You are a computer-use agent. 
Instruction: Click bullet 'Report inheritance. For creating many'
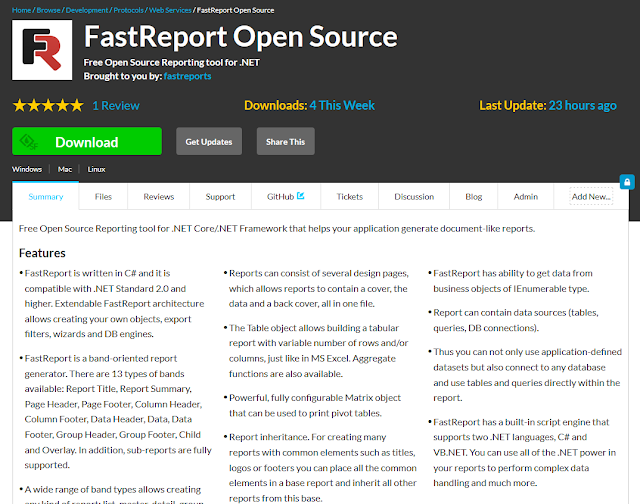coord(323,468)
